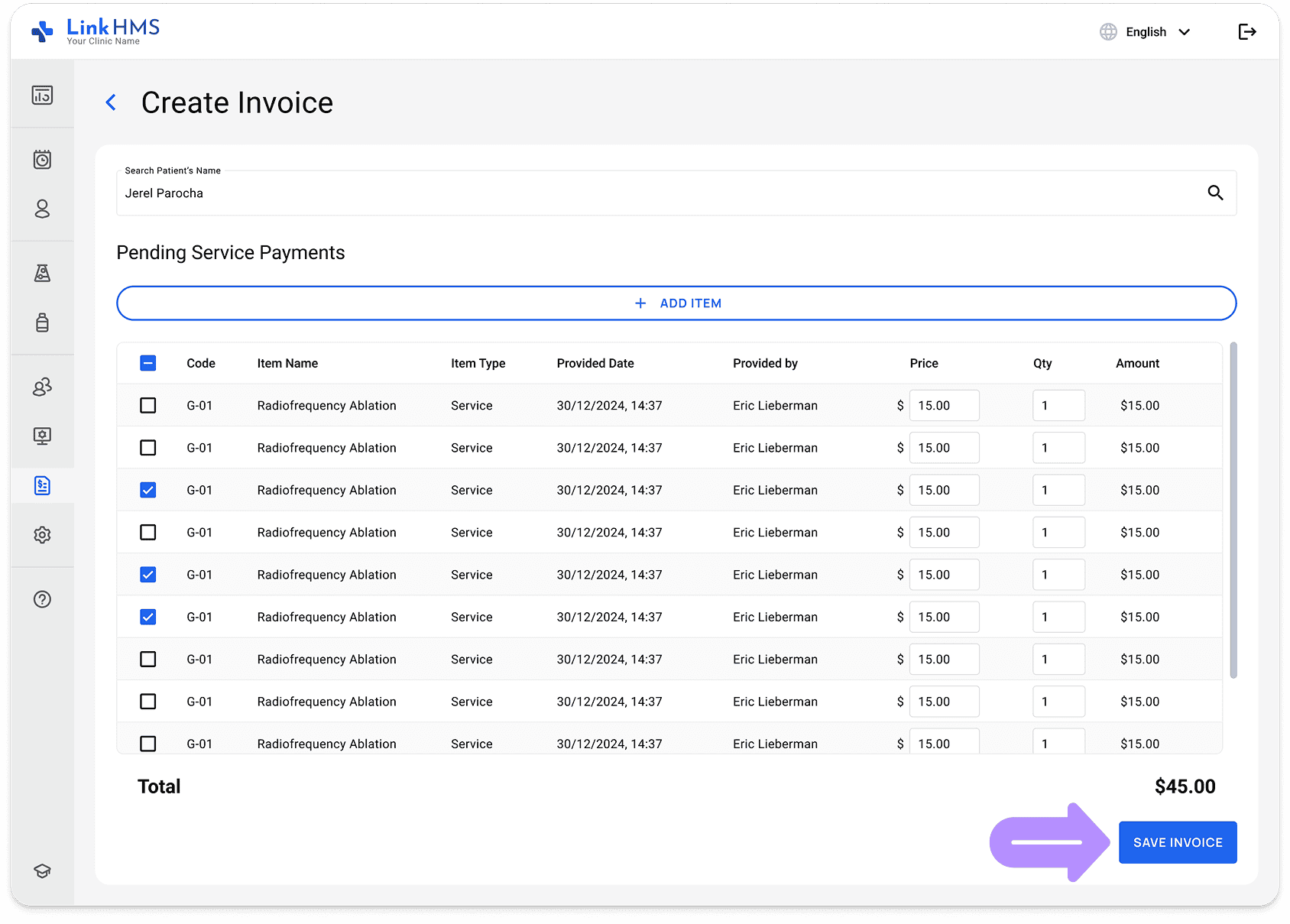
Task: Uncheck the select-all checkbox in table header
Action: point(147,363)
